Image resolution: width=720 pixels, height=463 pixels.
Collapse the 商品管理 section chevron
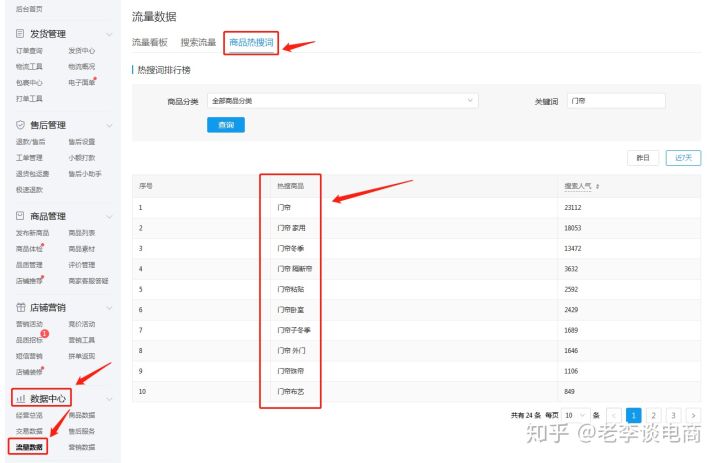tap(109, 216)
